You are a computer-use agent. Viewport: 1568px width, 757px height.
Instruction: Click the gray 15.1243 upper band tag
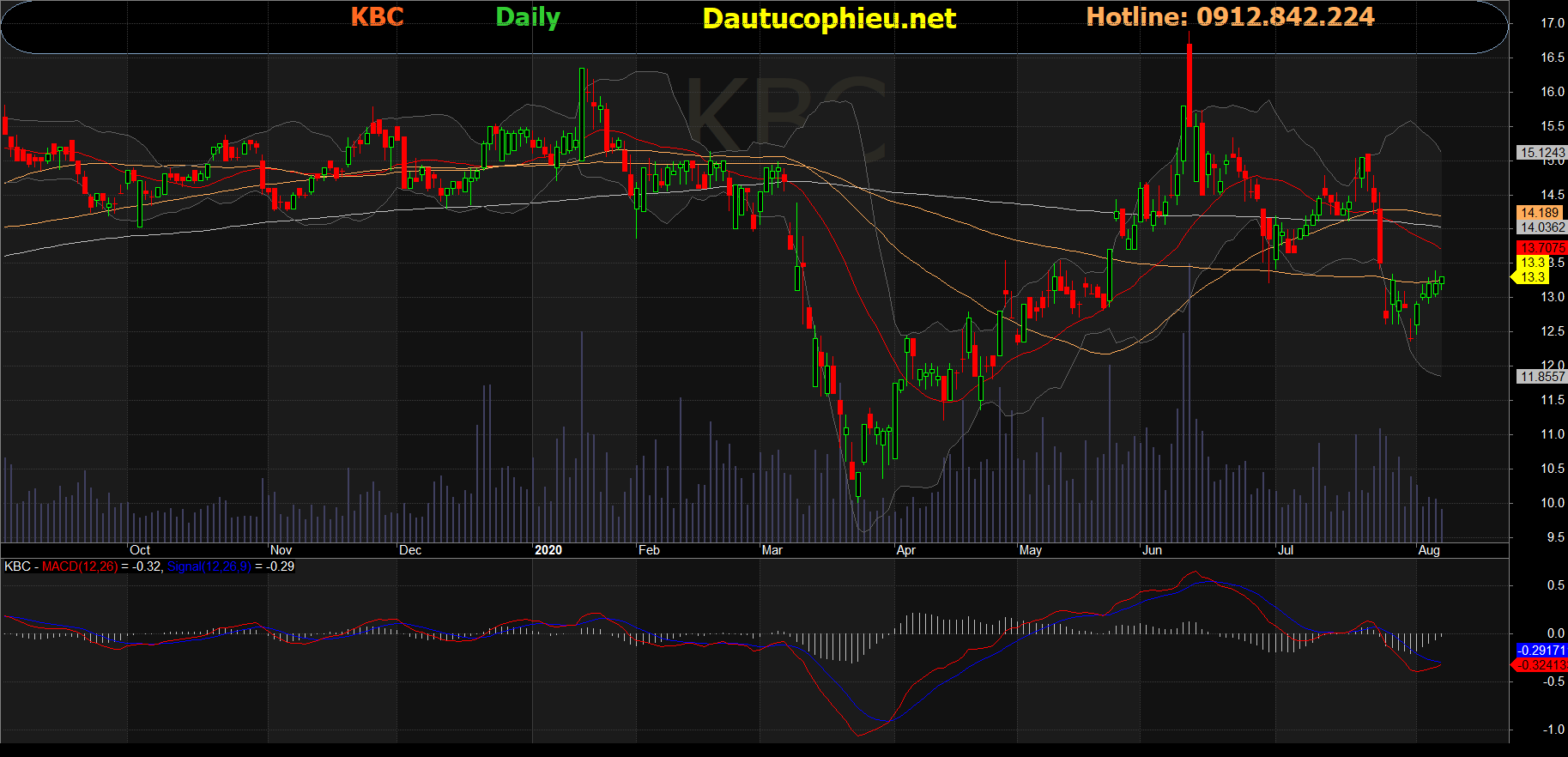click(1541, 153)
